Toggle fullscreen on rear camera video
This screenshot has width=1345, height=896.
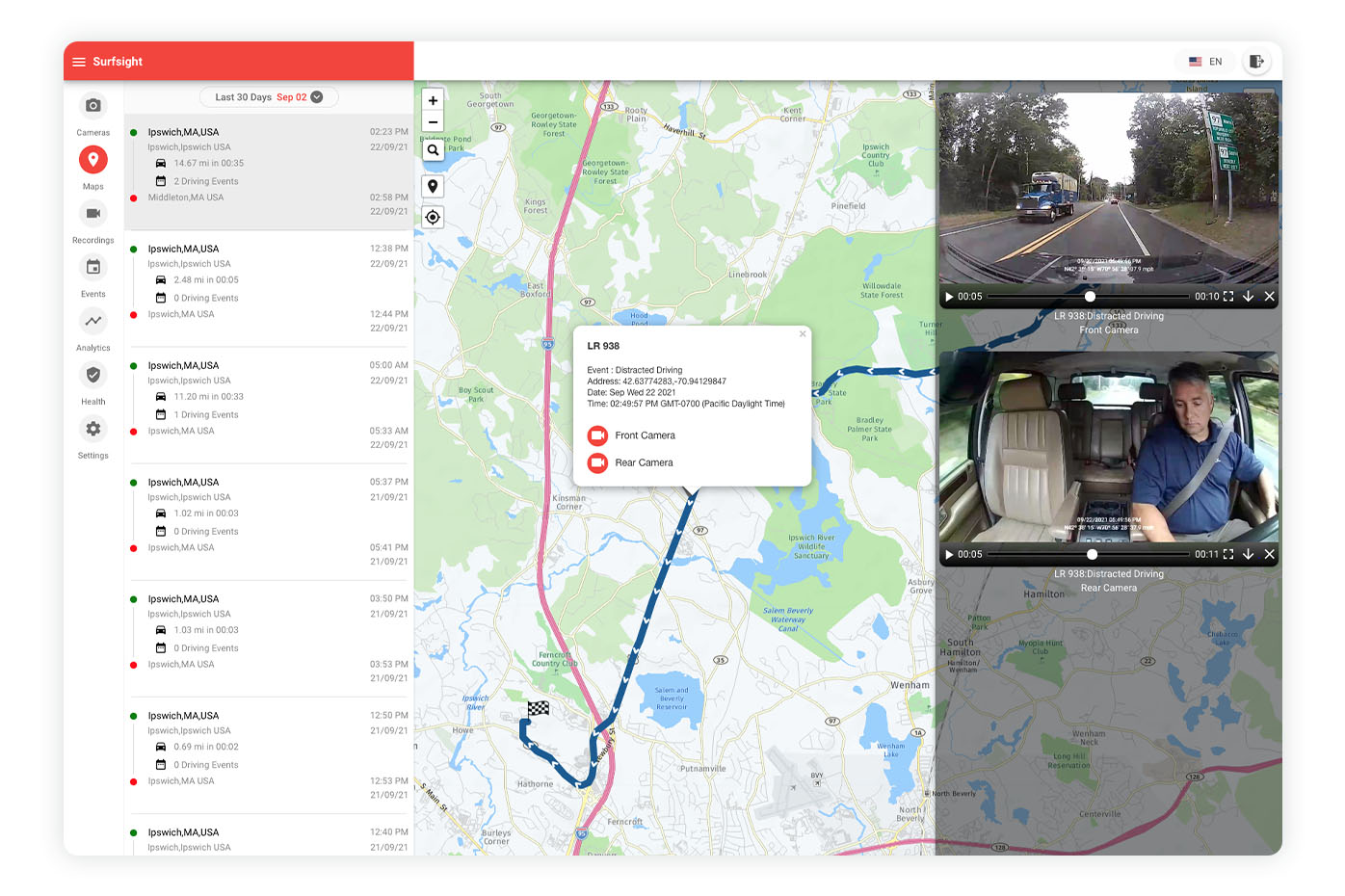click(1228, 555)
